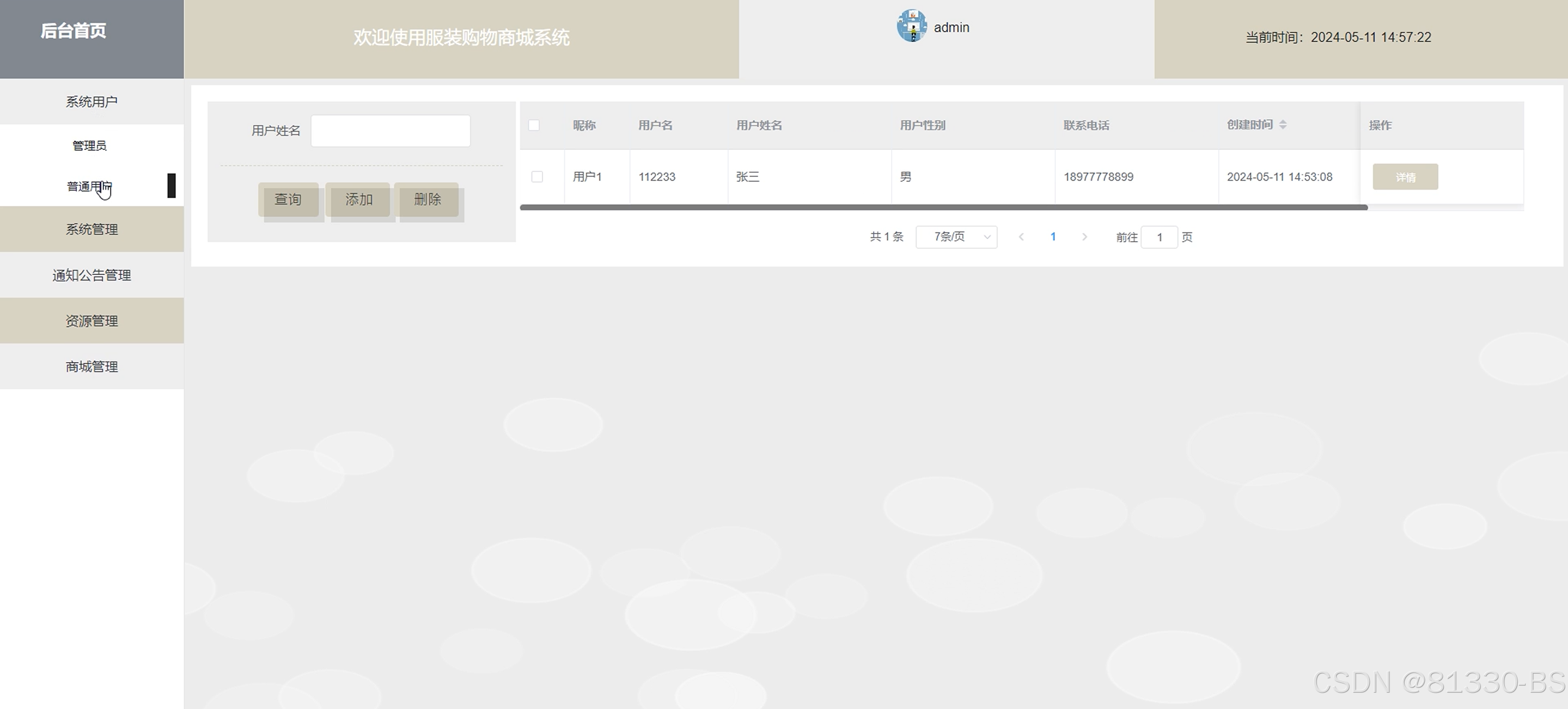
Task: Open 商城管理 sidebar menu
Action: point(92,366)
